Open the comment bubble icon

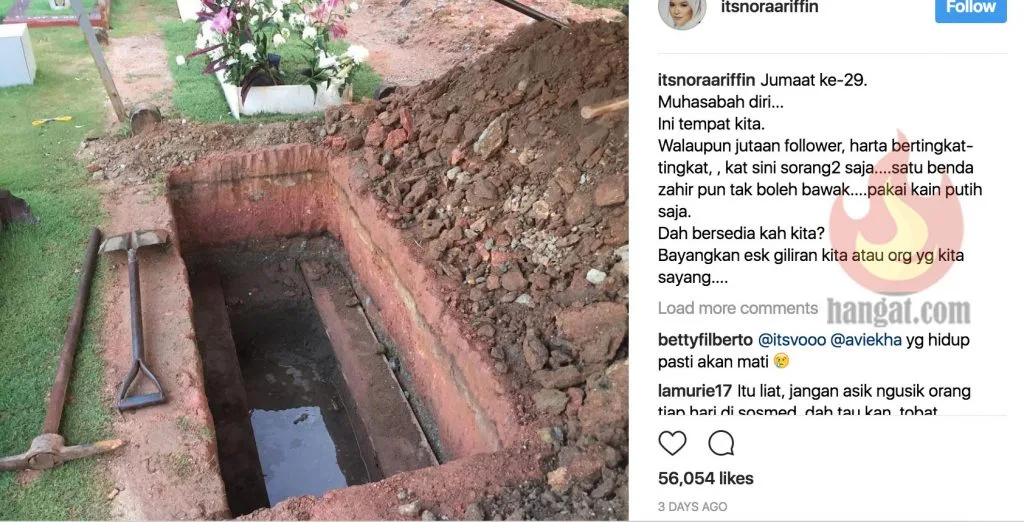point(721,443)
